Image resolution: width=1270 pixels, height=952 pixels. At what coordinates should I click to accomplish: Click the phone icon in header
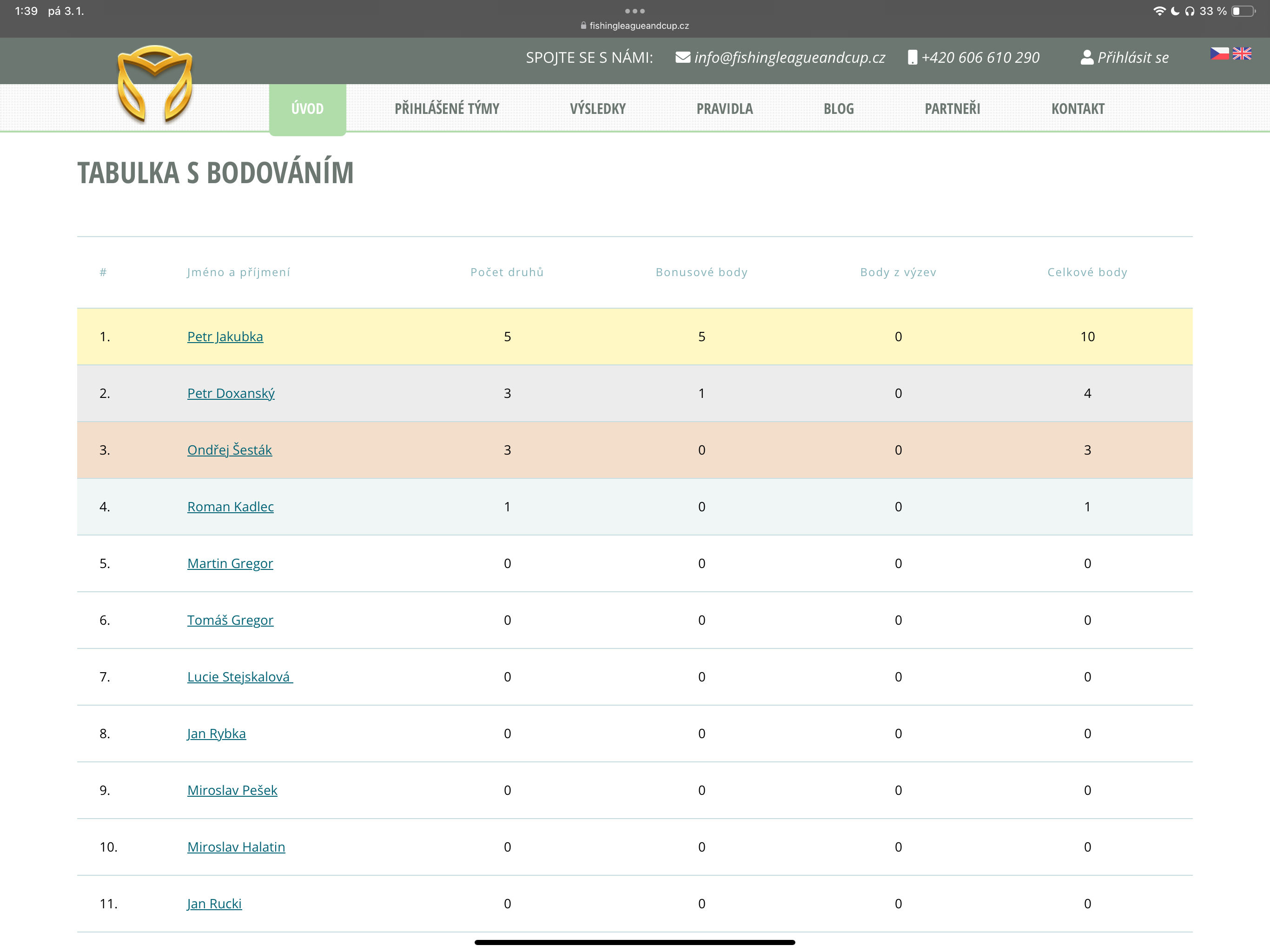point(912,58)
